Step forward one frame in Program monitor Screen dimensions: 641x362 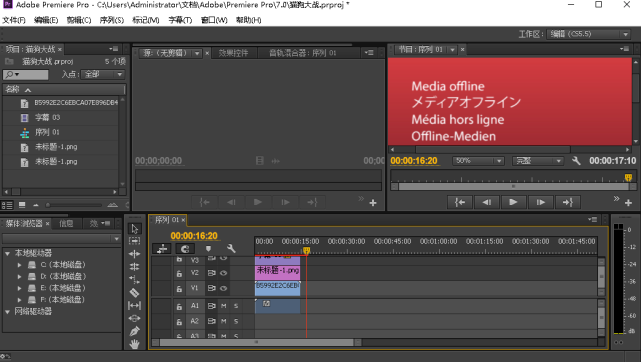[x=540, y=202]
